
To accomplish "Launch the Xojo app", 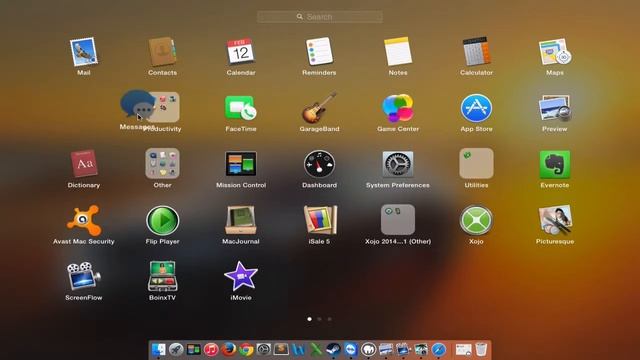I will click(x=476, y=220).
